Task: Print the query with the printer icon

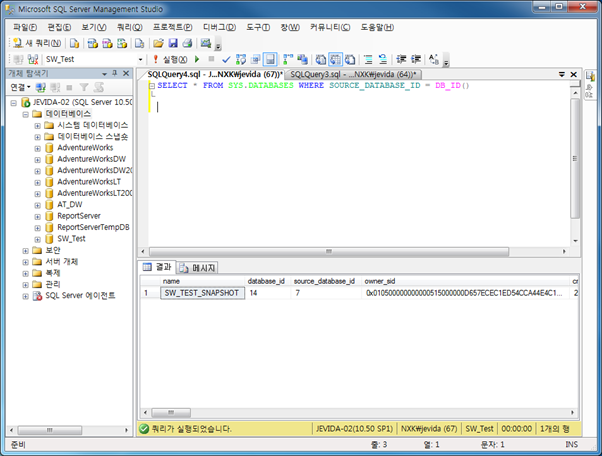Action: pyautogui.click(x=187, y=43)
